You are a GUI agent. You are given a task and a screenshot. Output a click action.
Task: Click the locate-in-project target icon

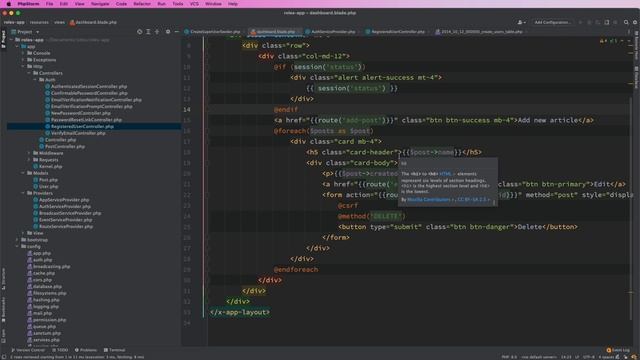pos(140,31)
